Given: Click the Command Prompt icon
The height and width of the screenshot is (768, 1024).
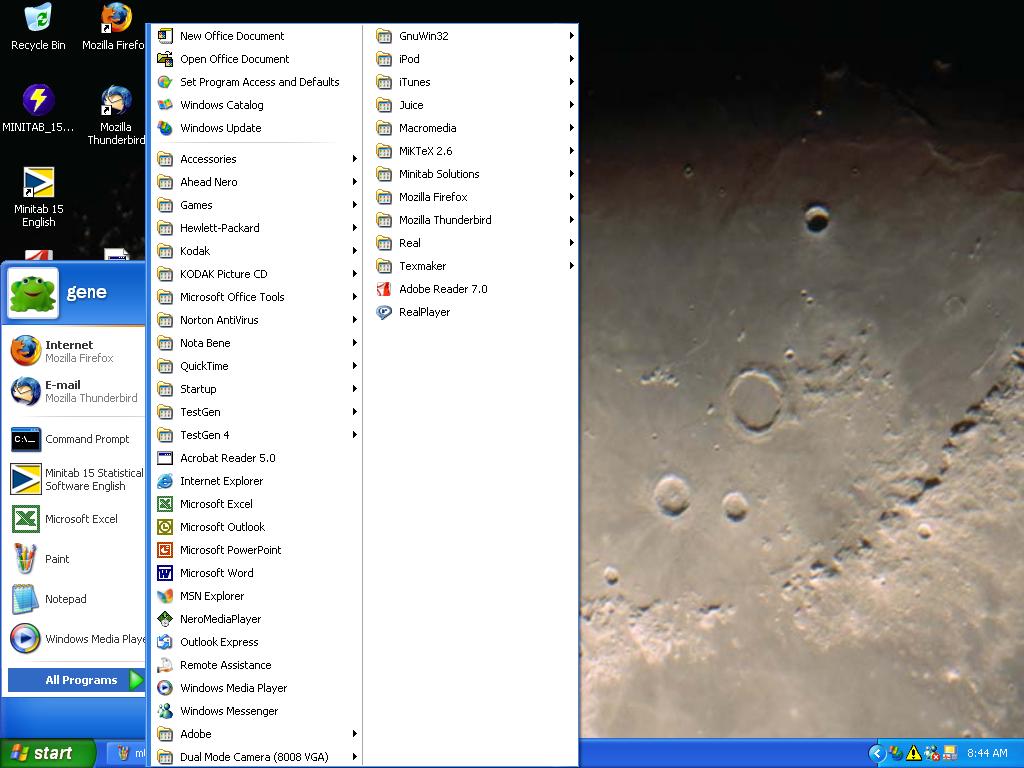Looking at the screenshot, I should [x=25, y=439].
